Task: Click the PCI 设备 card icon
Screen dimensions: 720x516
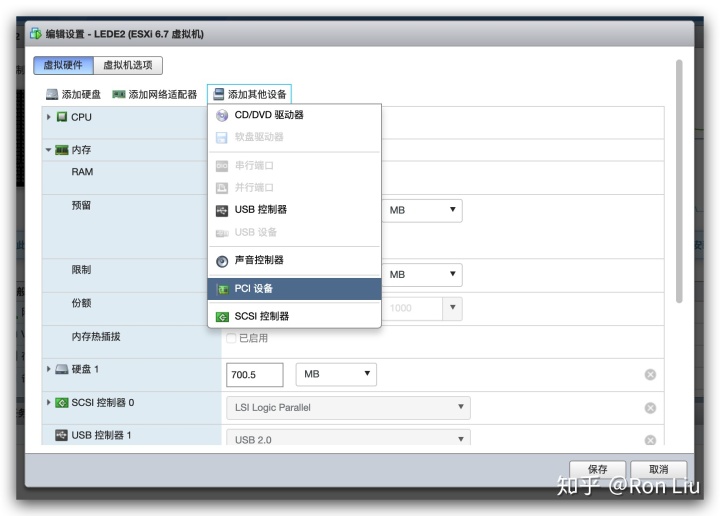Action: coord(223,289)
